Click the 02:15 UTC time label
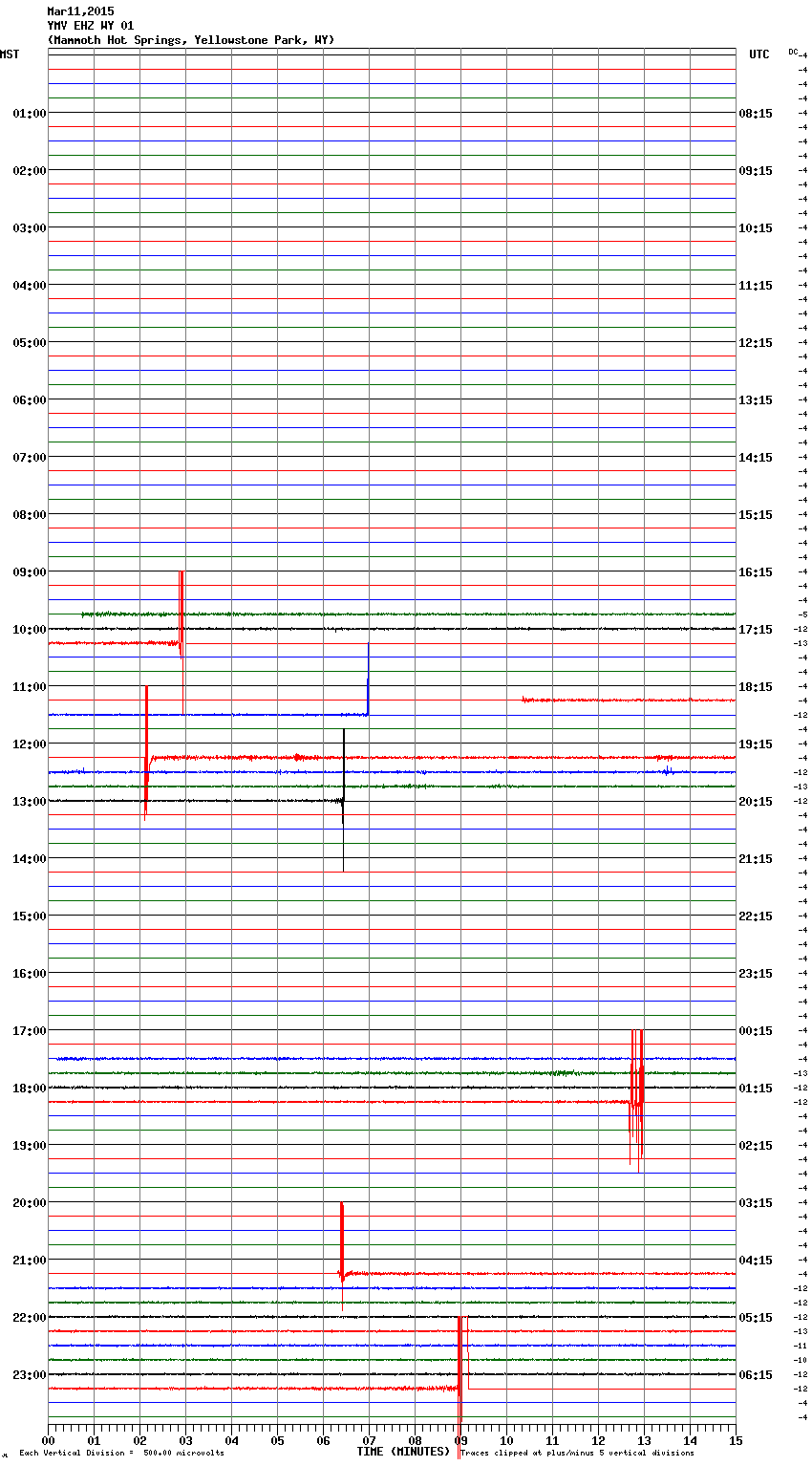812x1466 pixels. pos(756,1146)
